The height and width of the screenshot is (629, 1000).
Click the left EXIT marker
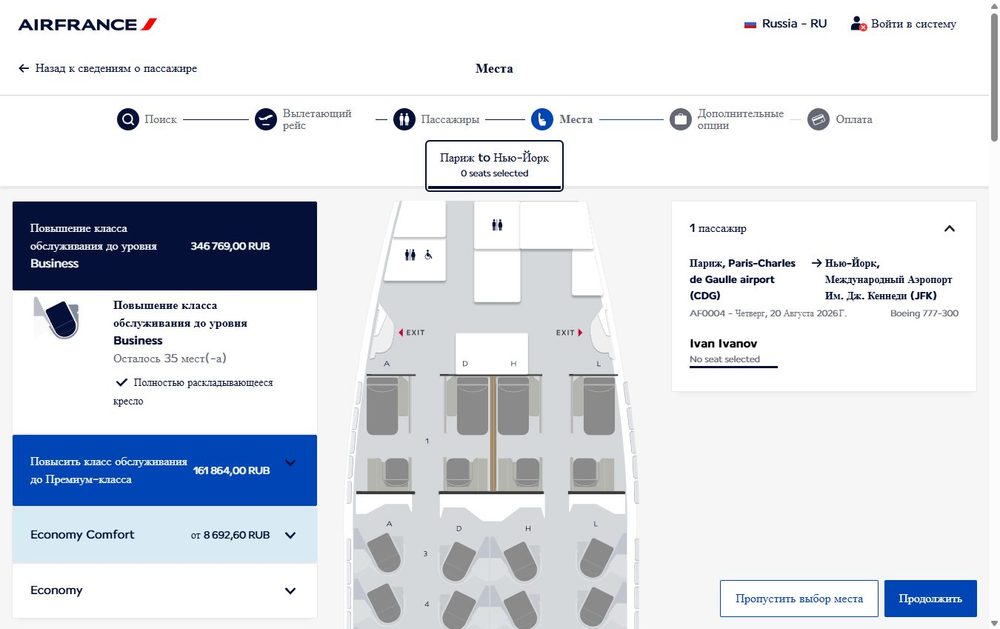tap(412, 332)
